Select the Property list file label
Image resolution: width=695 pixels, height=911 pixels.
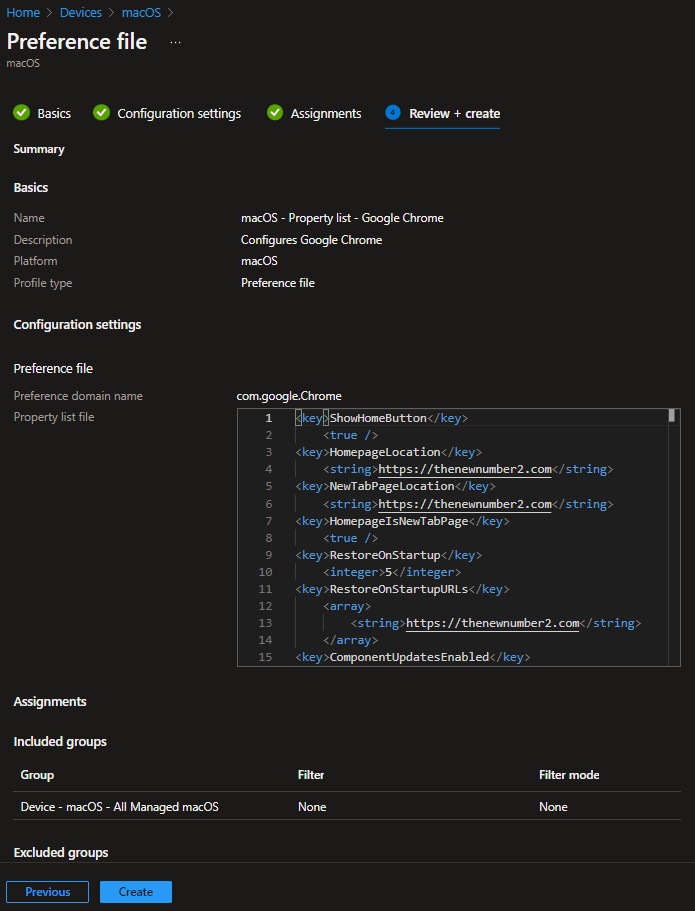coord(54,417)
